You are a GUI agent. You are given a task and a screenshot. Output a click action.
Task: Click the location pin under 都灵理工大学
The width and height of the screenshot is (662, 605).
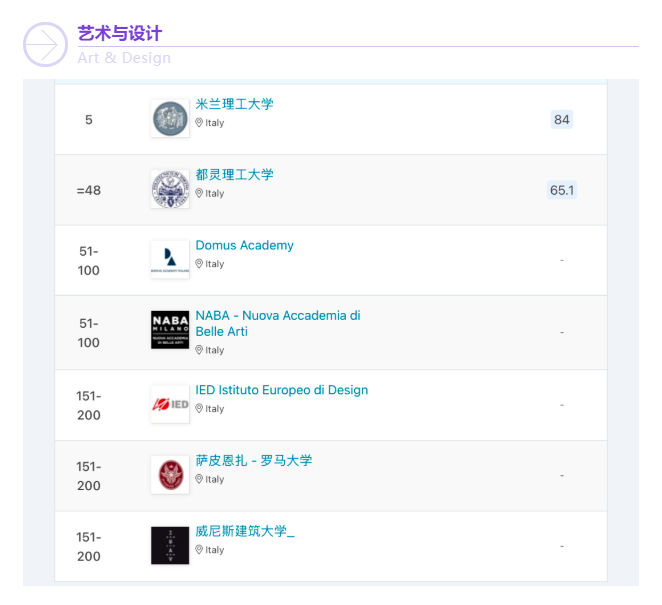click(199, 193)
